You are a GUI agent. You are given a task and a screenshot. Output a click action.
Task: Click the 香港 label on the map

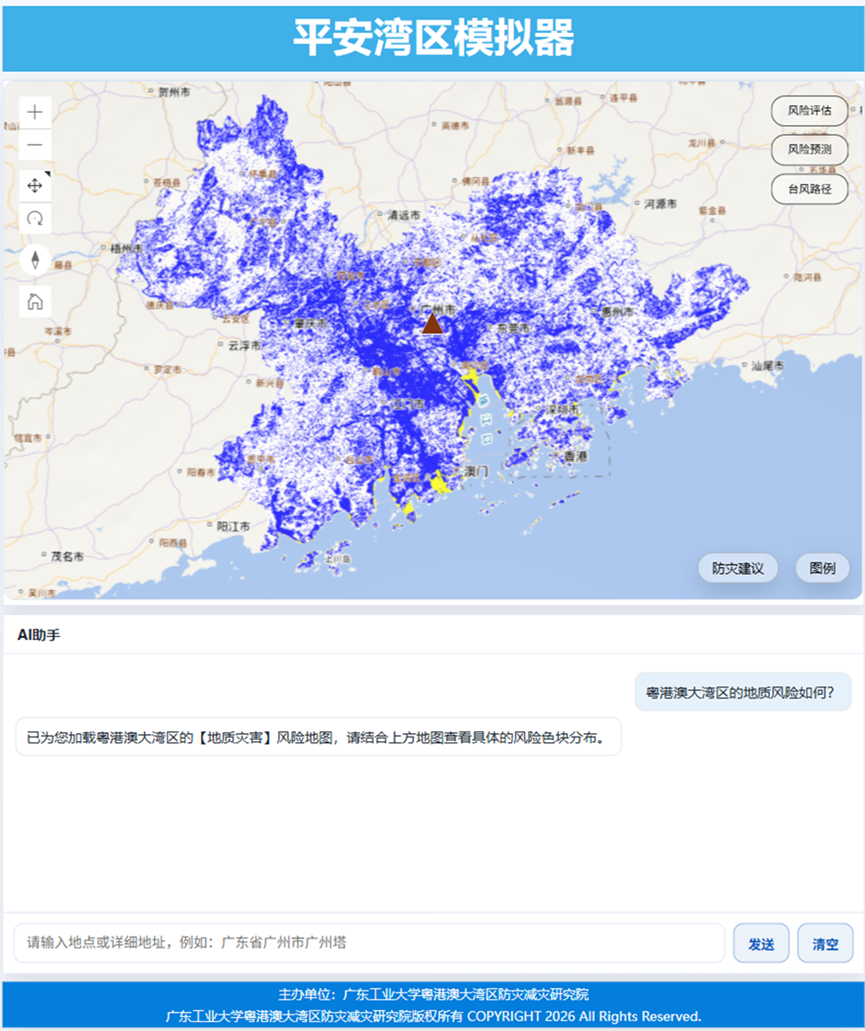576,456
